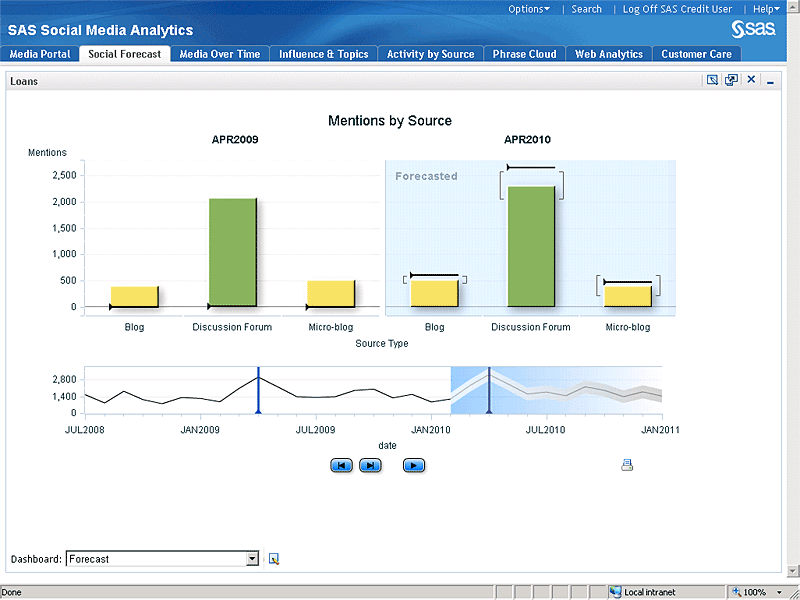Print the chart with printer icon
800x600 pixels.
point(627,465)
